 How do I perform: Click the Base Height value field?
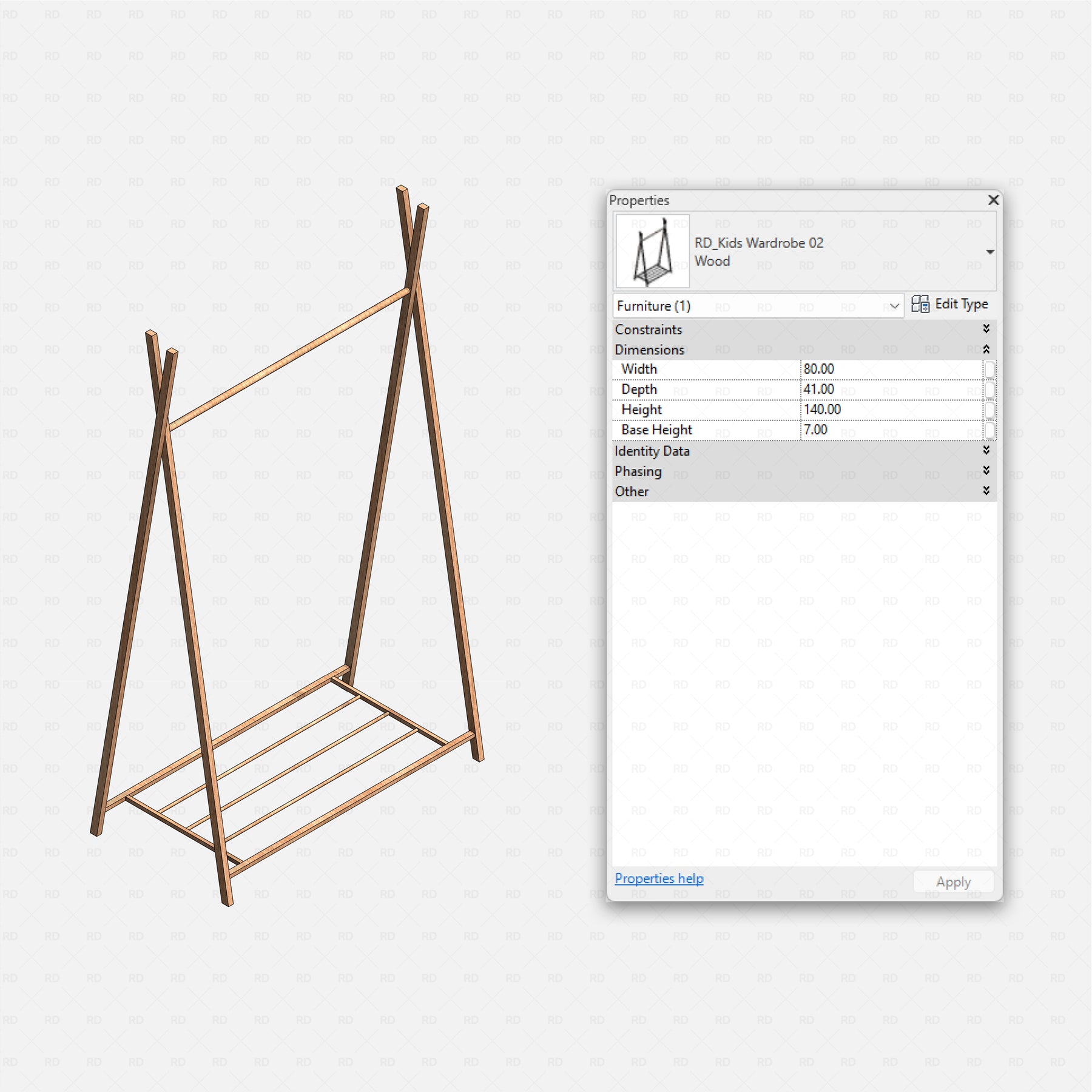click(x=891, y=430)
